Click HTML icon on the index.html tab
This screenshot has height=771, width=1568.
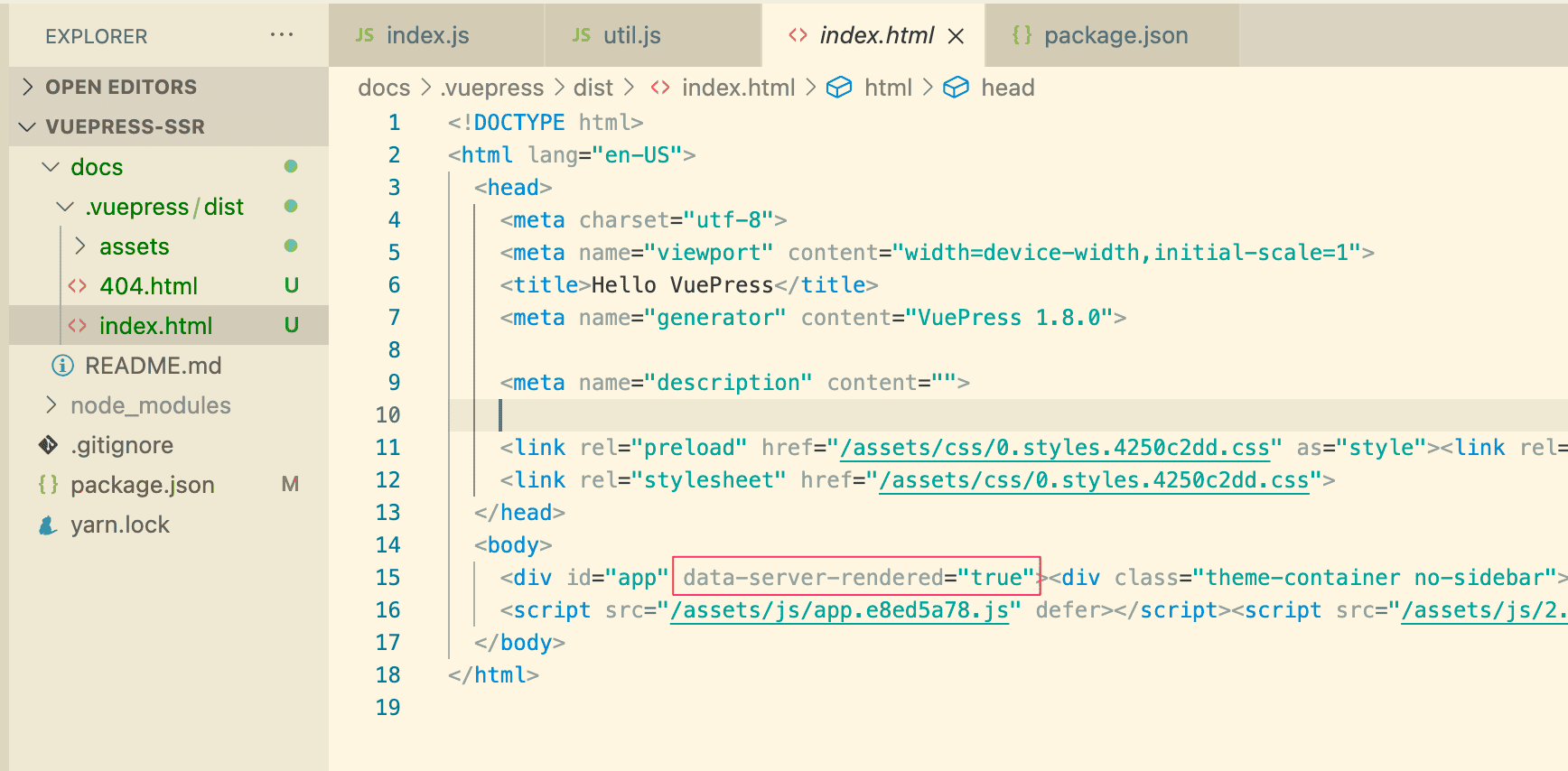798,35
